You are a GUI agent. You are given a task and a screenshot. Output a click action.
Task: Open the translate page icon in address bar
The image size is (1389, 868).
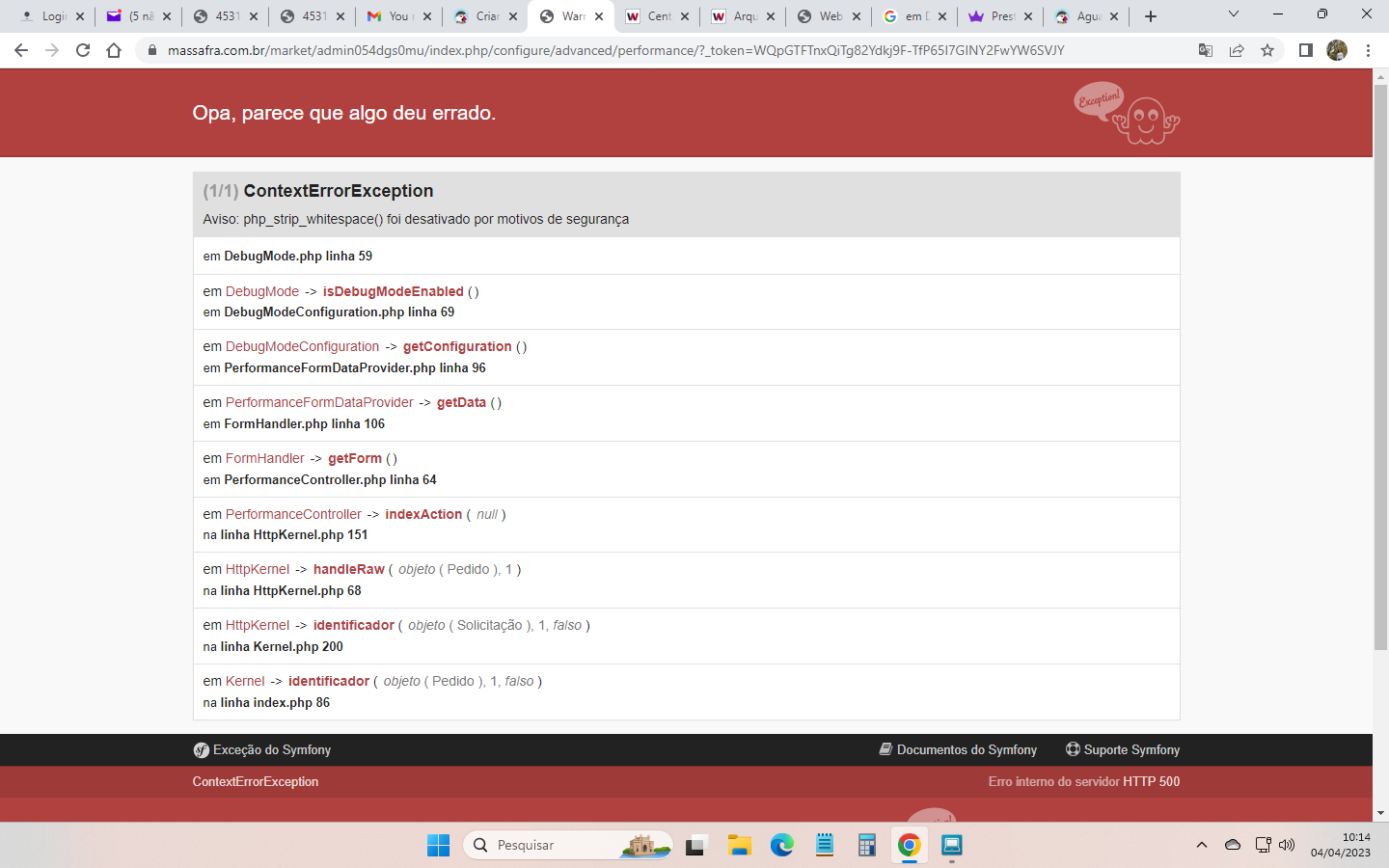pos(1206,50)
